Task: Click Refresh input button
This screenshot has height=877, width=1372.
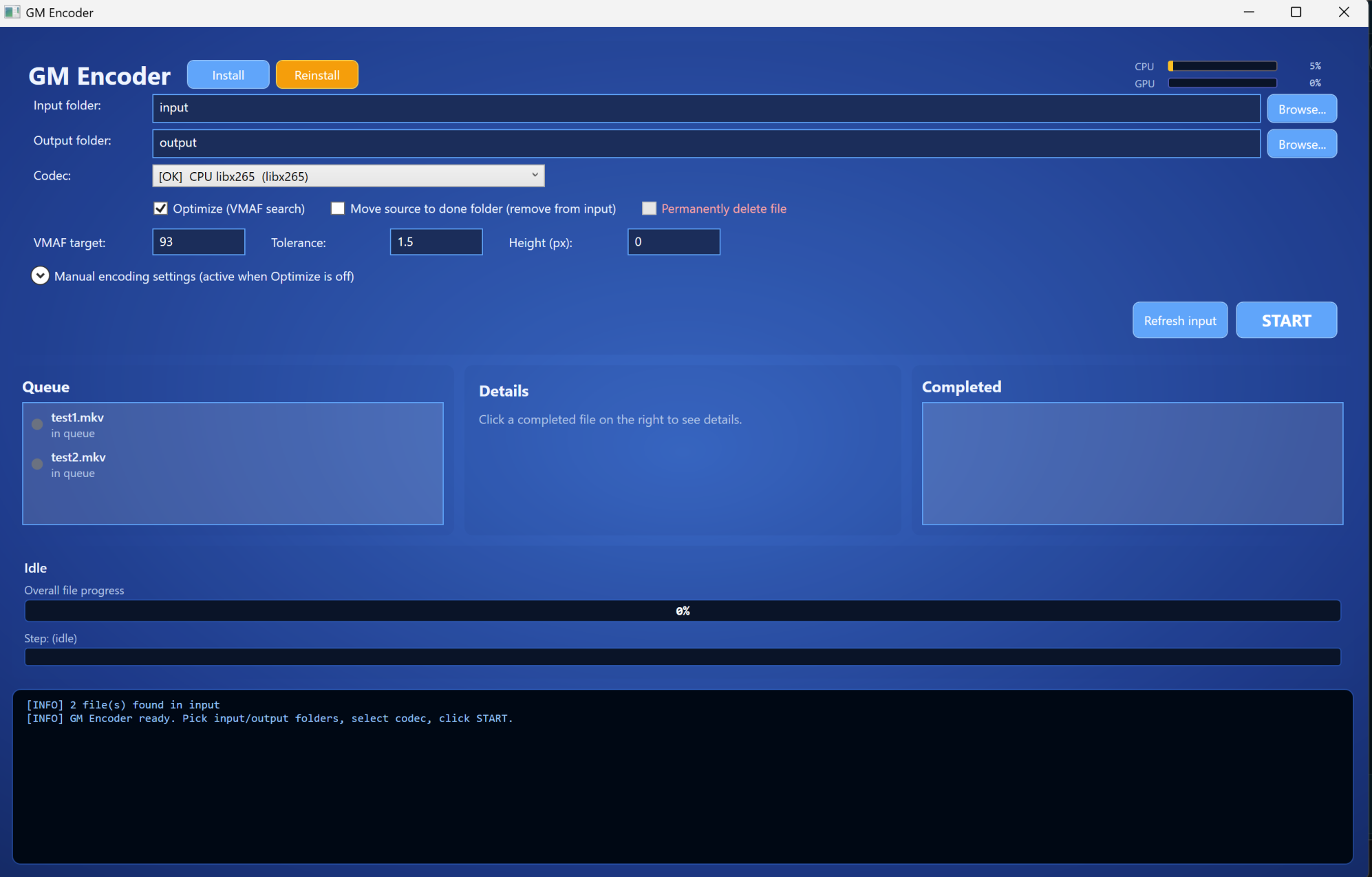Action: pos(1179,320)
